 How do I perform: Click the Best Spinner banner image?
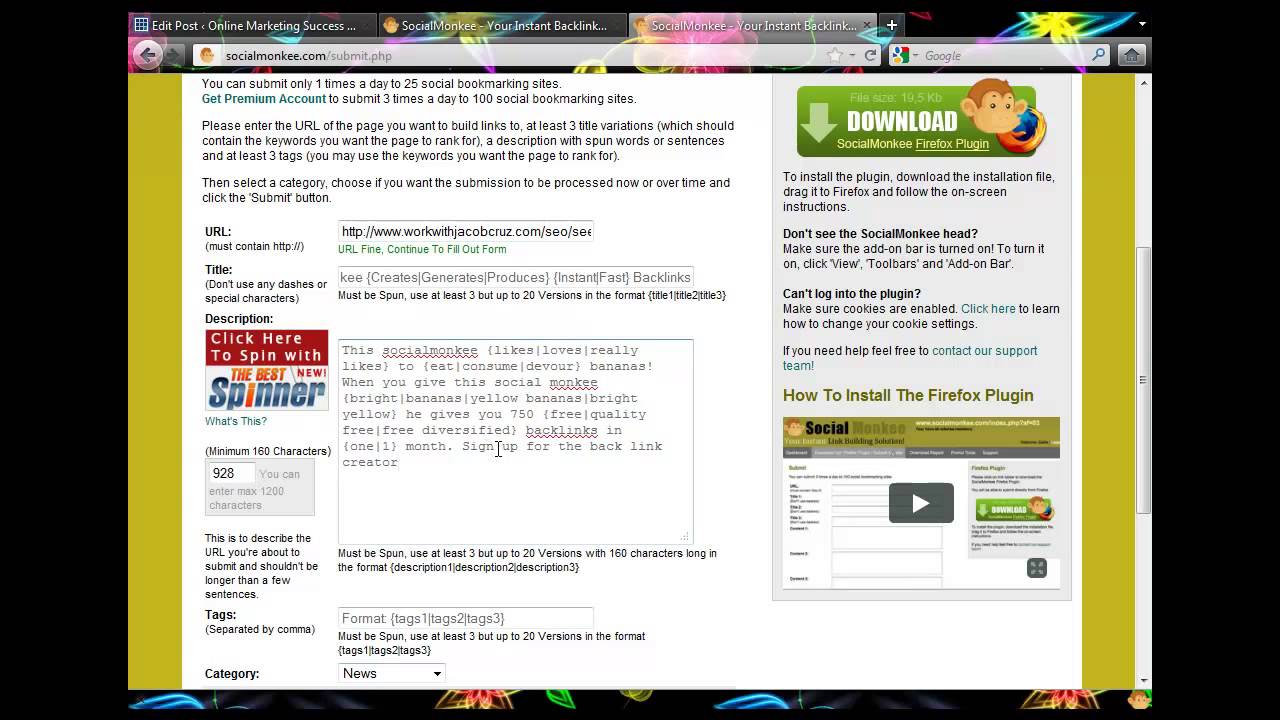(x=267, y=370)
